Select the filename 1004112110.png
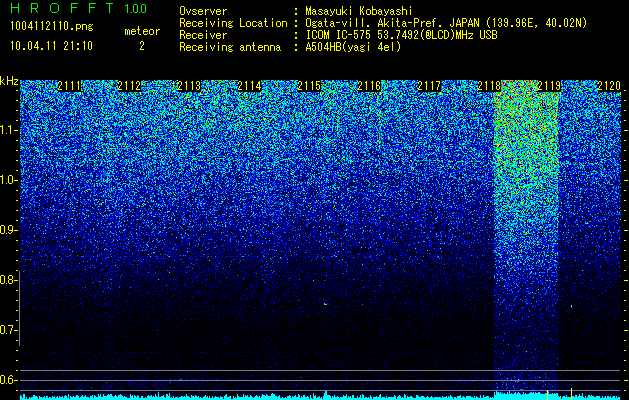The height and width of the screenshot is (400, 629). pos(52,27)
